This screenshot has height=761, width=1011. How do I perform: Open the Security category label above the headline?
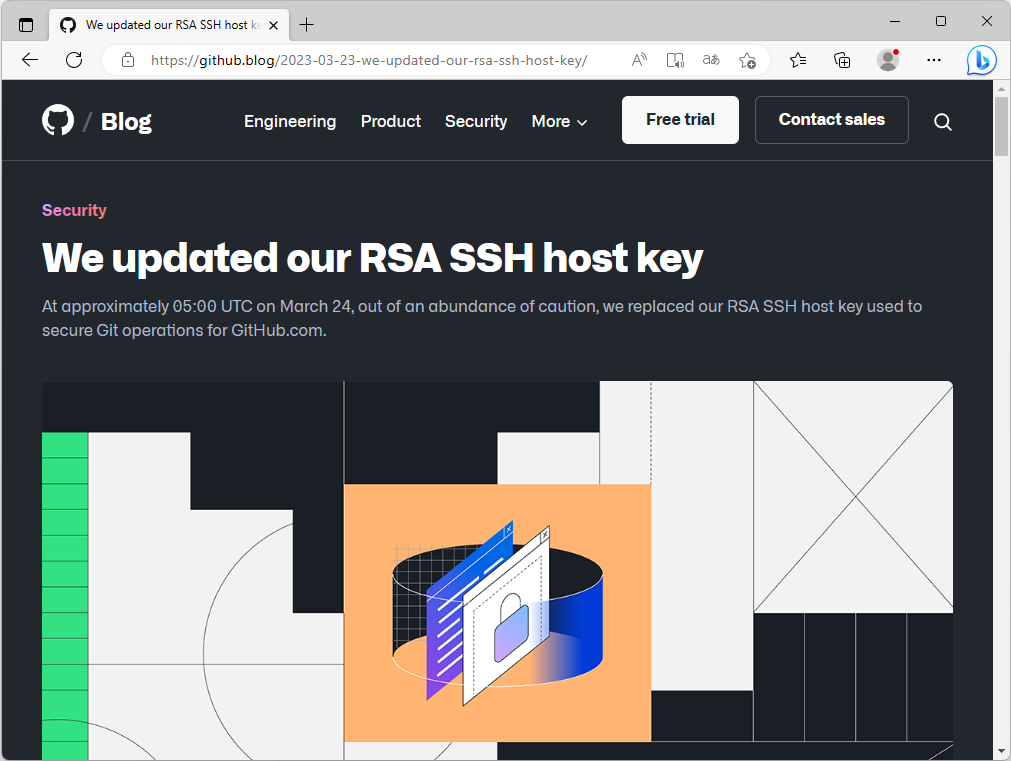pyautogui.click(x=74, y=210)
